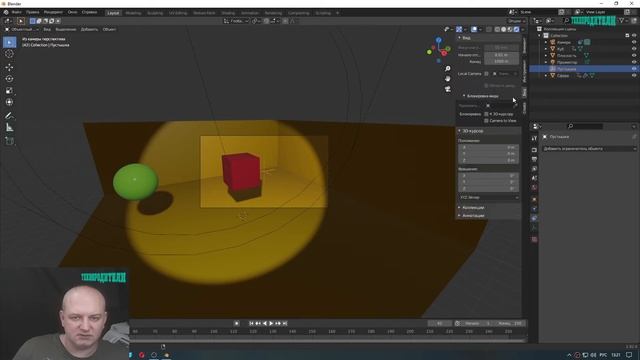Viewport: 640px width, 360px height.
Task: Switch to wireframe viewport shading
Action: click(x=497, y=29)
